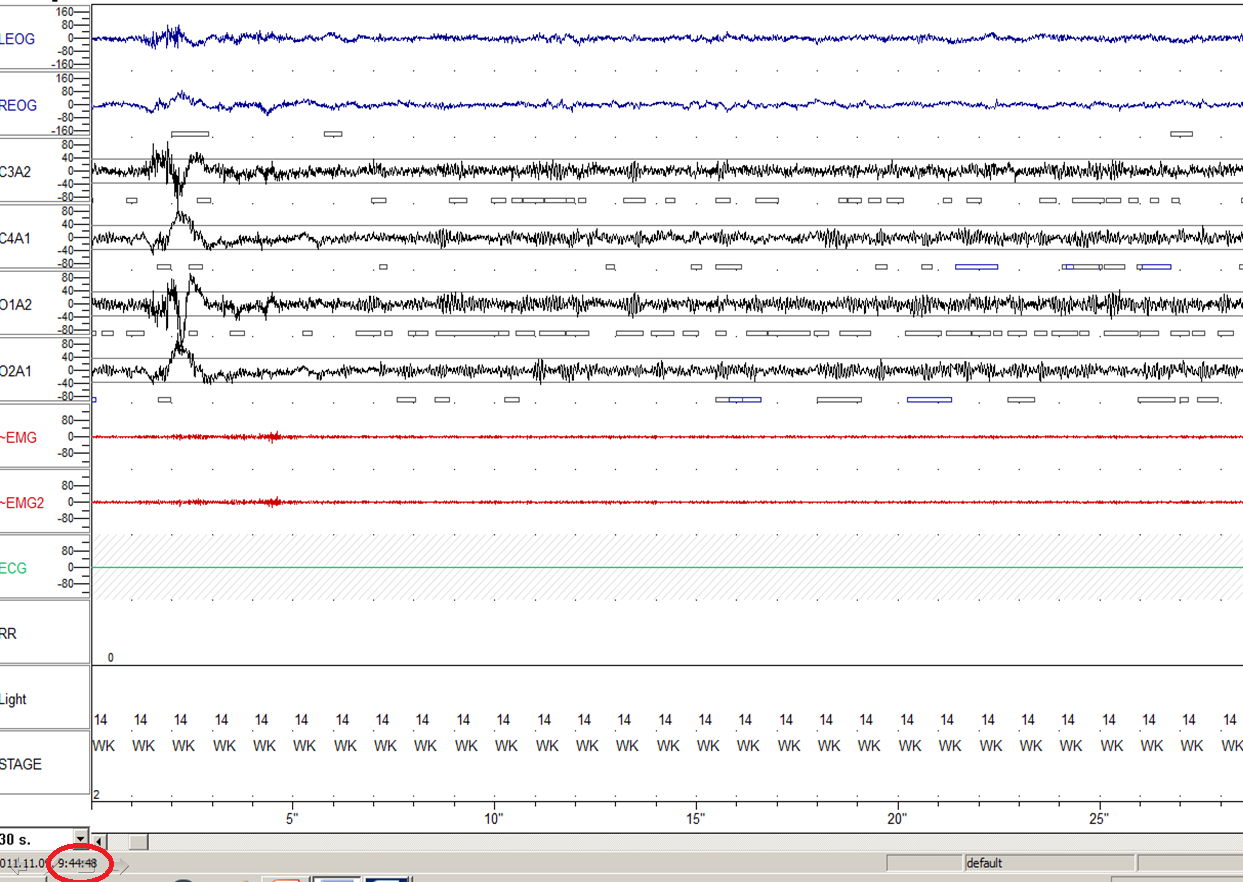
Task: Select the C3A2 channel label
Action: point(16,172)
